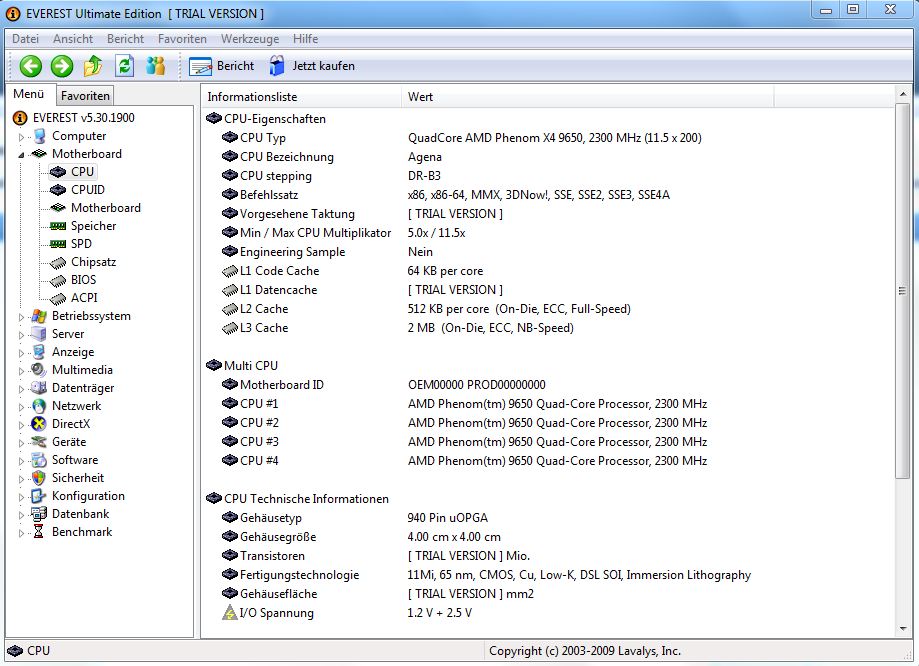Click the Refresh icon in toolbar

(x=124, y=66)
